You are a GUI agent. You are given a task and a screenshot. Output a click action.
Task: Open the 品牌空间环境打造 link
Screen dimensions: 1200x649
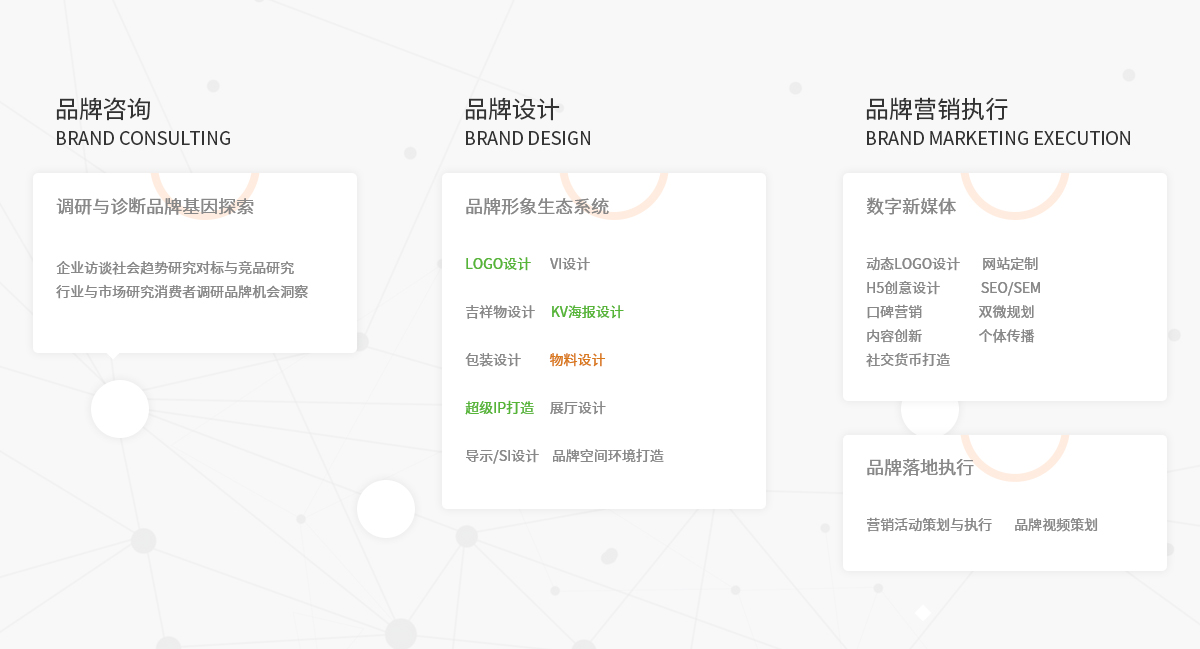tap(608, 456)
